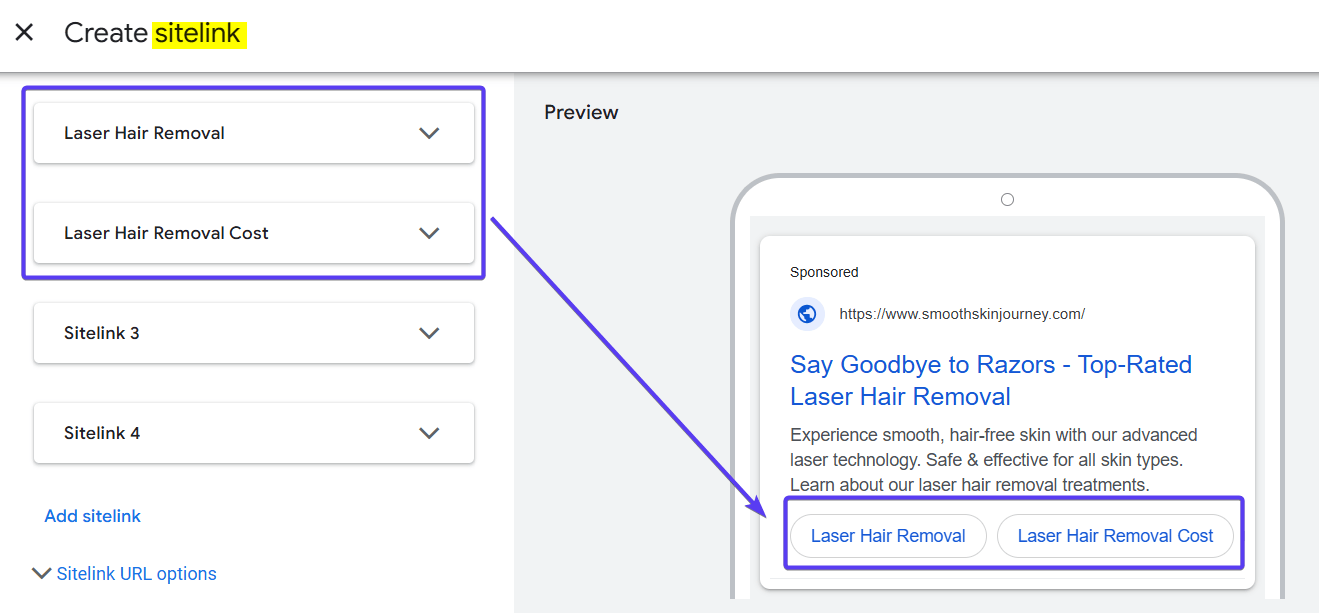Viewport: 1319px width, 613px height.
Task: Expand the Laser Hair Removal Cost chevron
Action: (x=429, y=233)
